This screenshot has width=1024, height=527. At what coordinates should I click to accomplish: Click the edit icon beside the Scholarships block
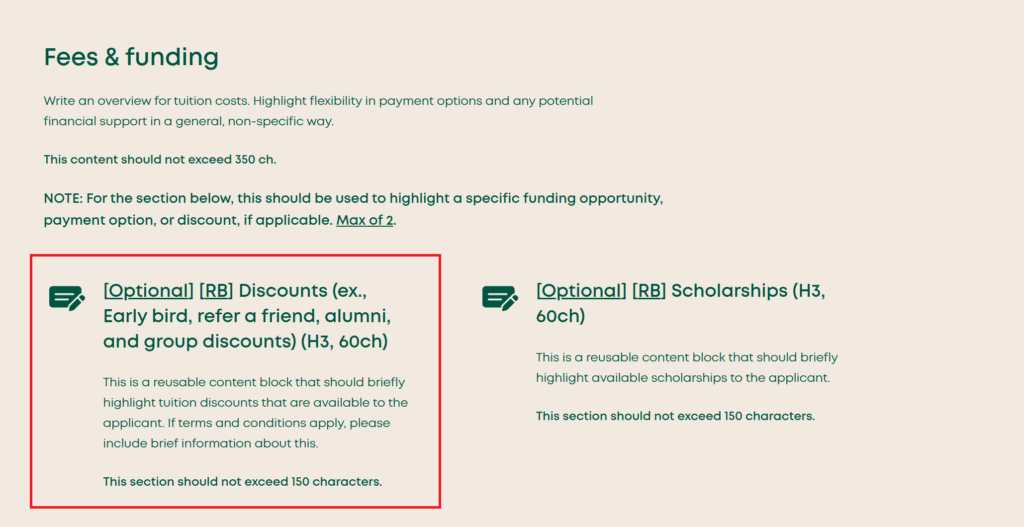[x=500, y=298]
